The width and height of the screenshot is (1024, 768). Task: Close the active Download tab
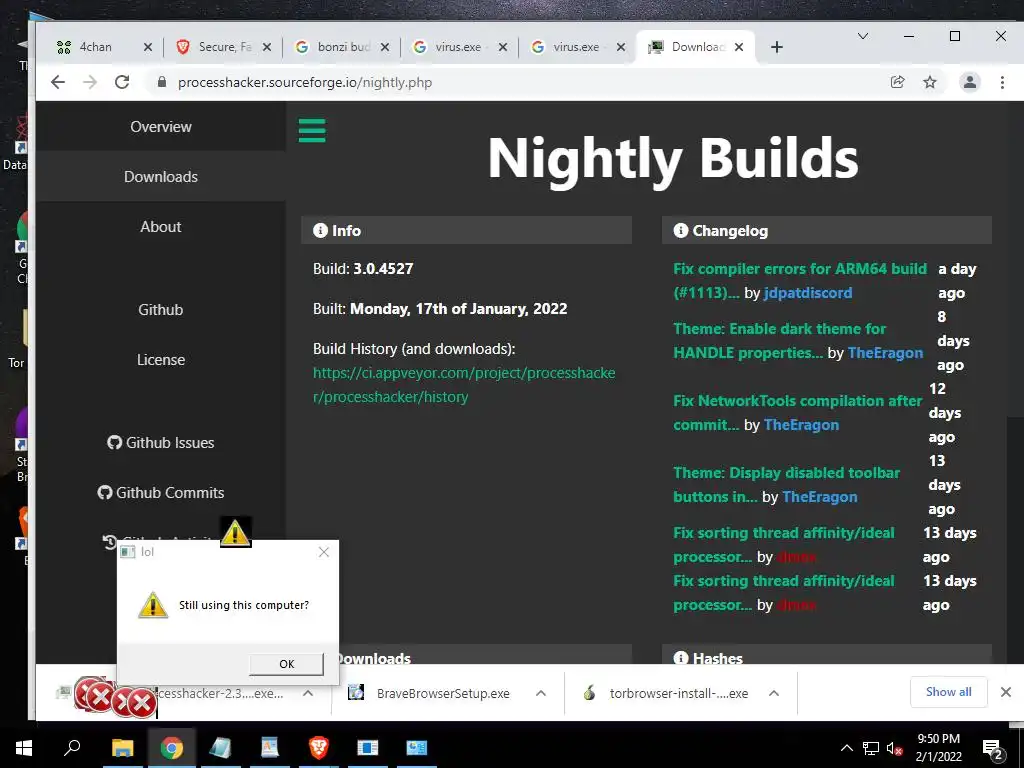tap(739, 47)
